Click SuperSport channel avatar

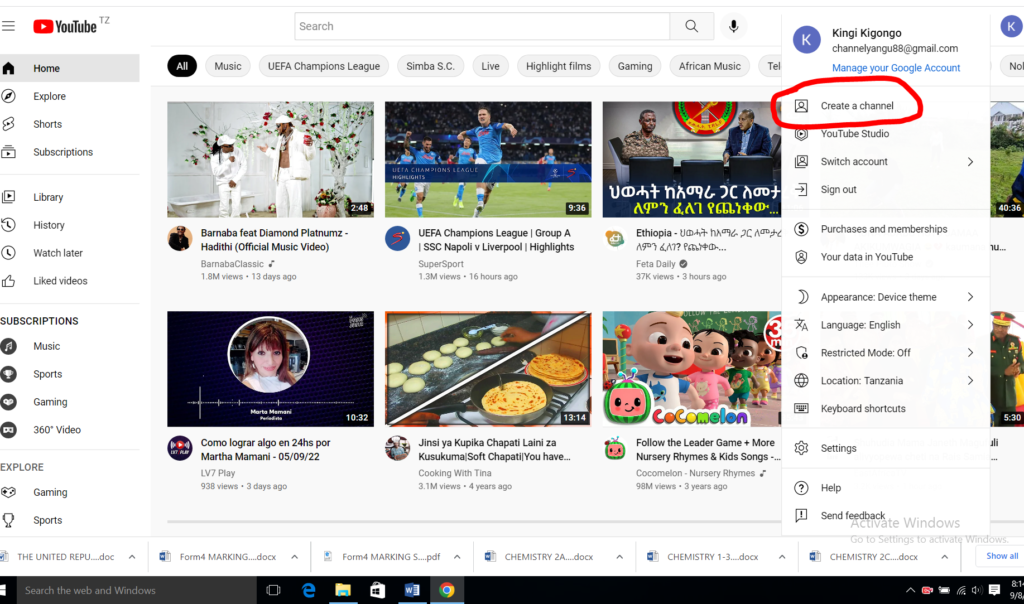[x=397, y=239]
